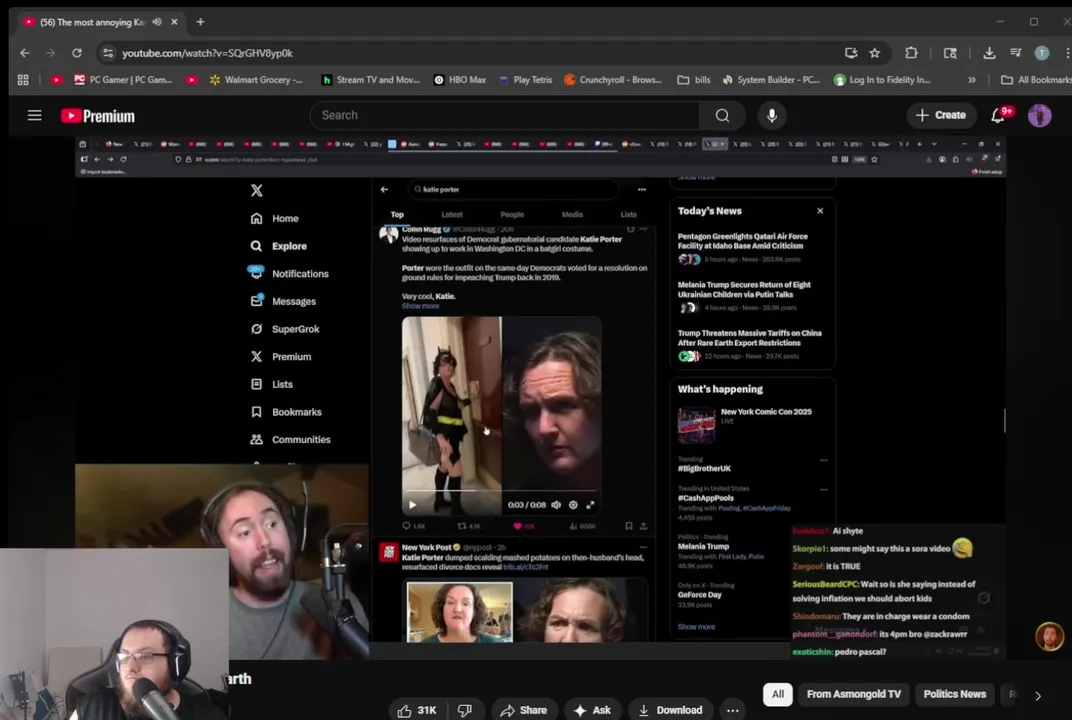Close the current YouTube browser tab
This screenshot has width=1072, height=720.
tap(174, 22)
